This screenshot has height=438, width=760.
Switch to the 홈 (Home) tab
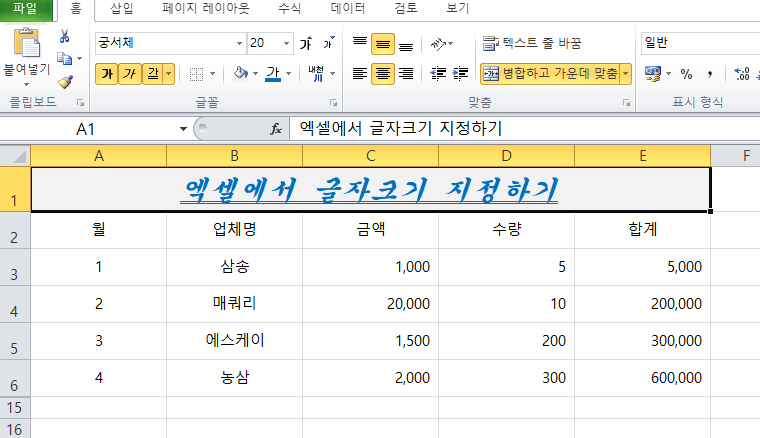tap(76, 9)
